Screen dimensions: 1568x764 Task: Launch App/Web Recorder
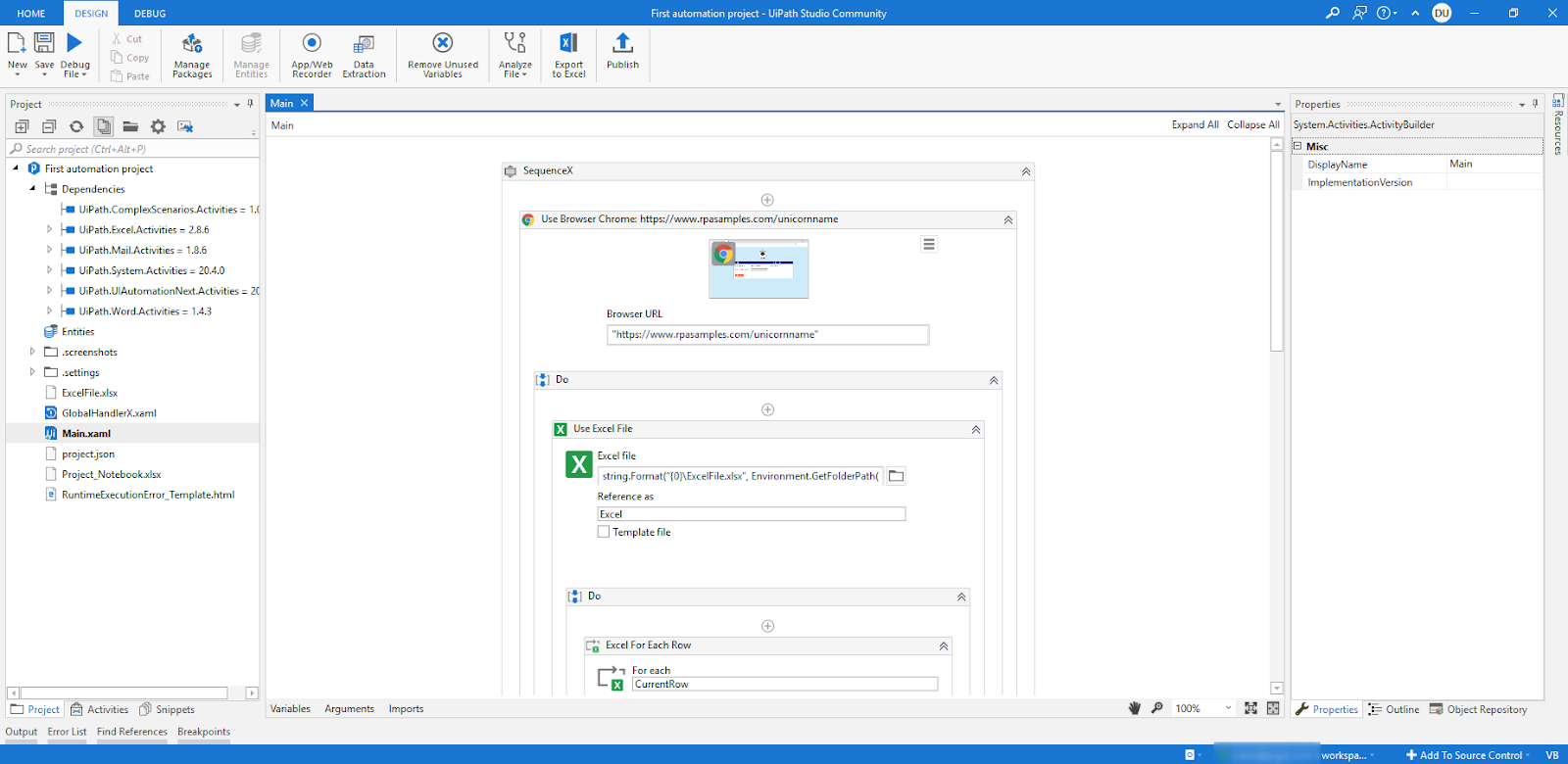click(x=312, y=55)
